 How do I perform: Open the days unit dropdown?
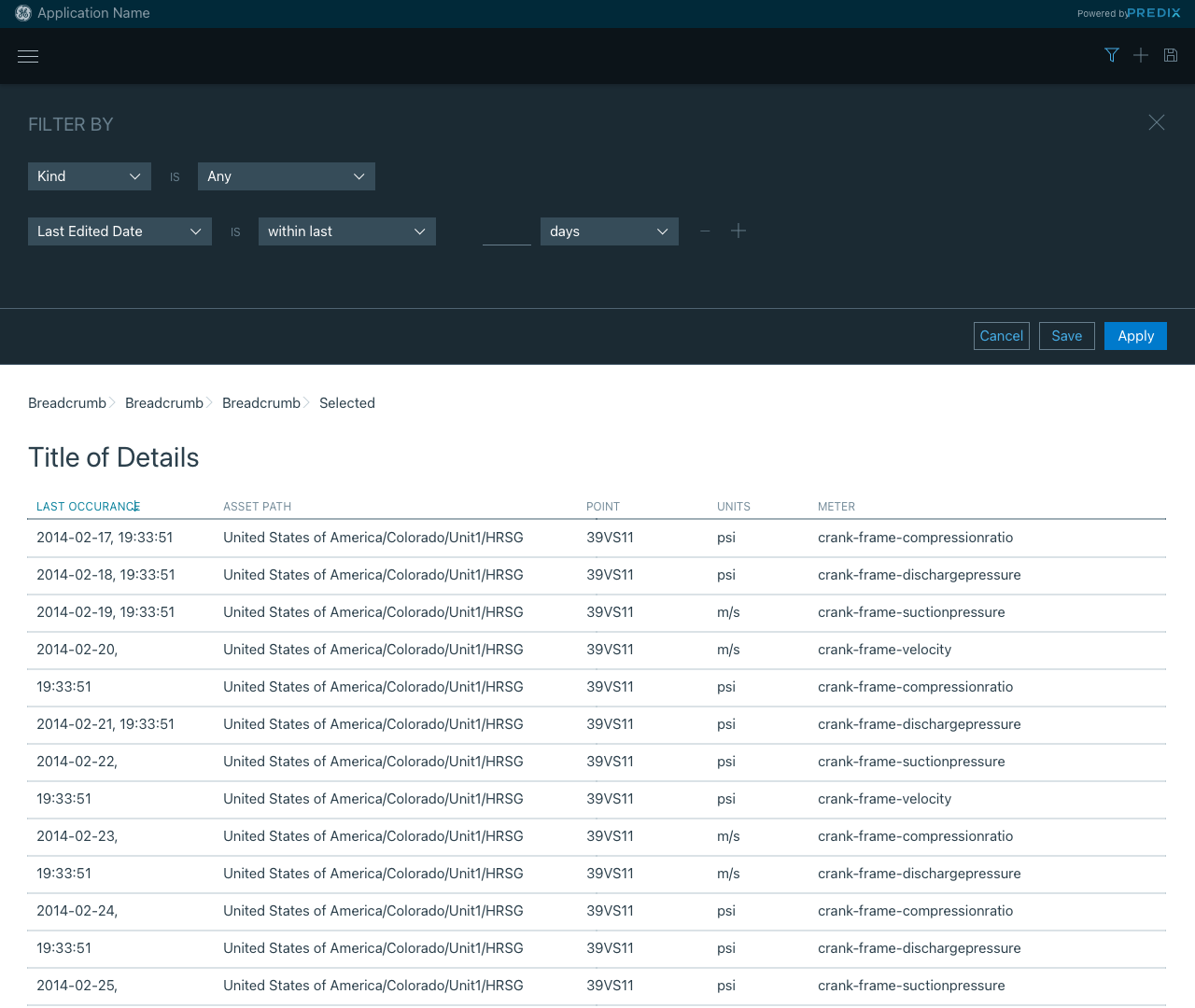[x=609, y=231]
